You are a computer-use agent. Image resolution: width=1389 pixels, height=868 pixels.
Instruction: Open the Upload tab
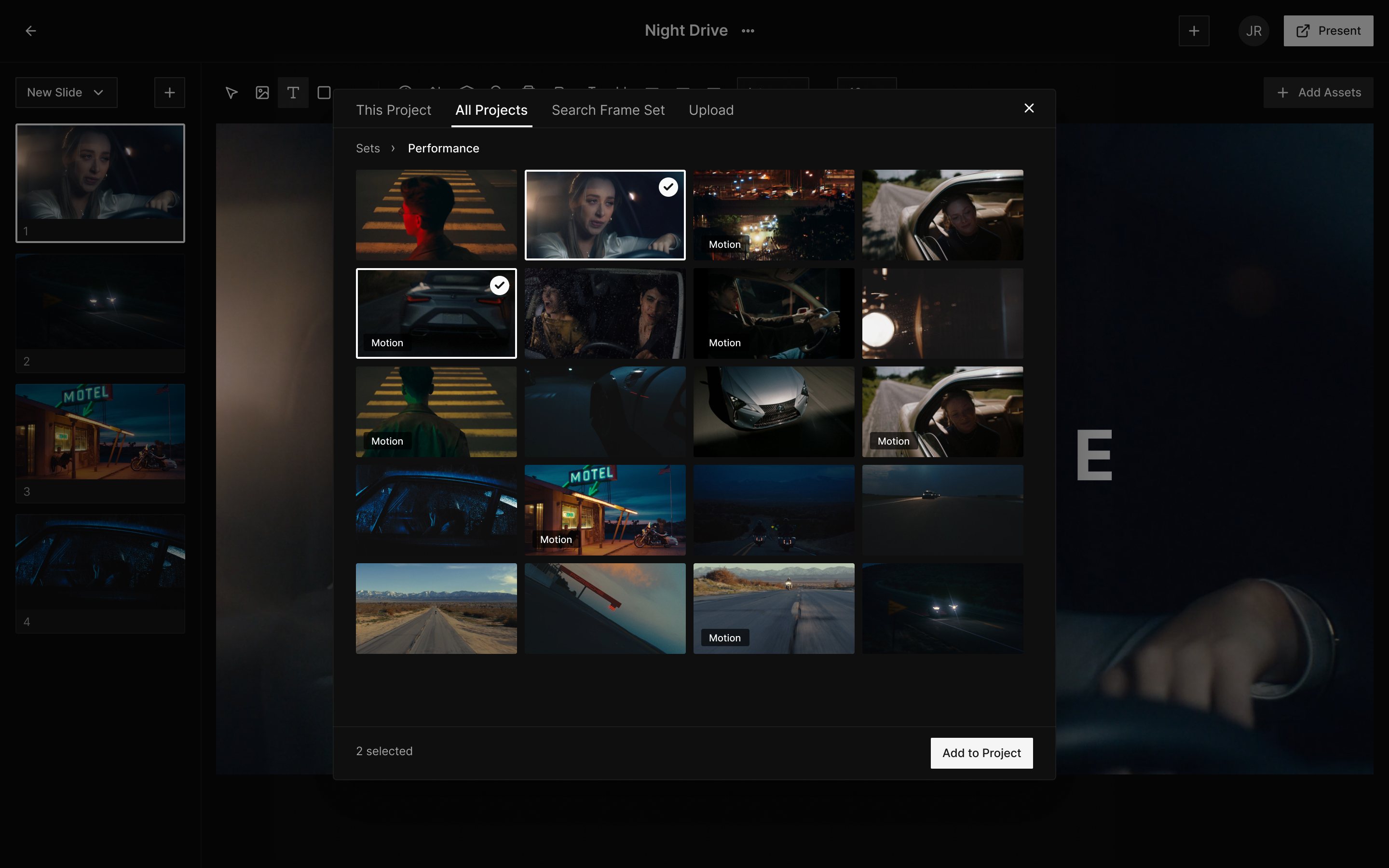click(x=711, y=109)
